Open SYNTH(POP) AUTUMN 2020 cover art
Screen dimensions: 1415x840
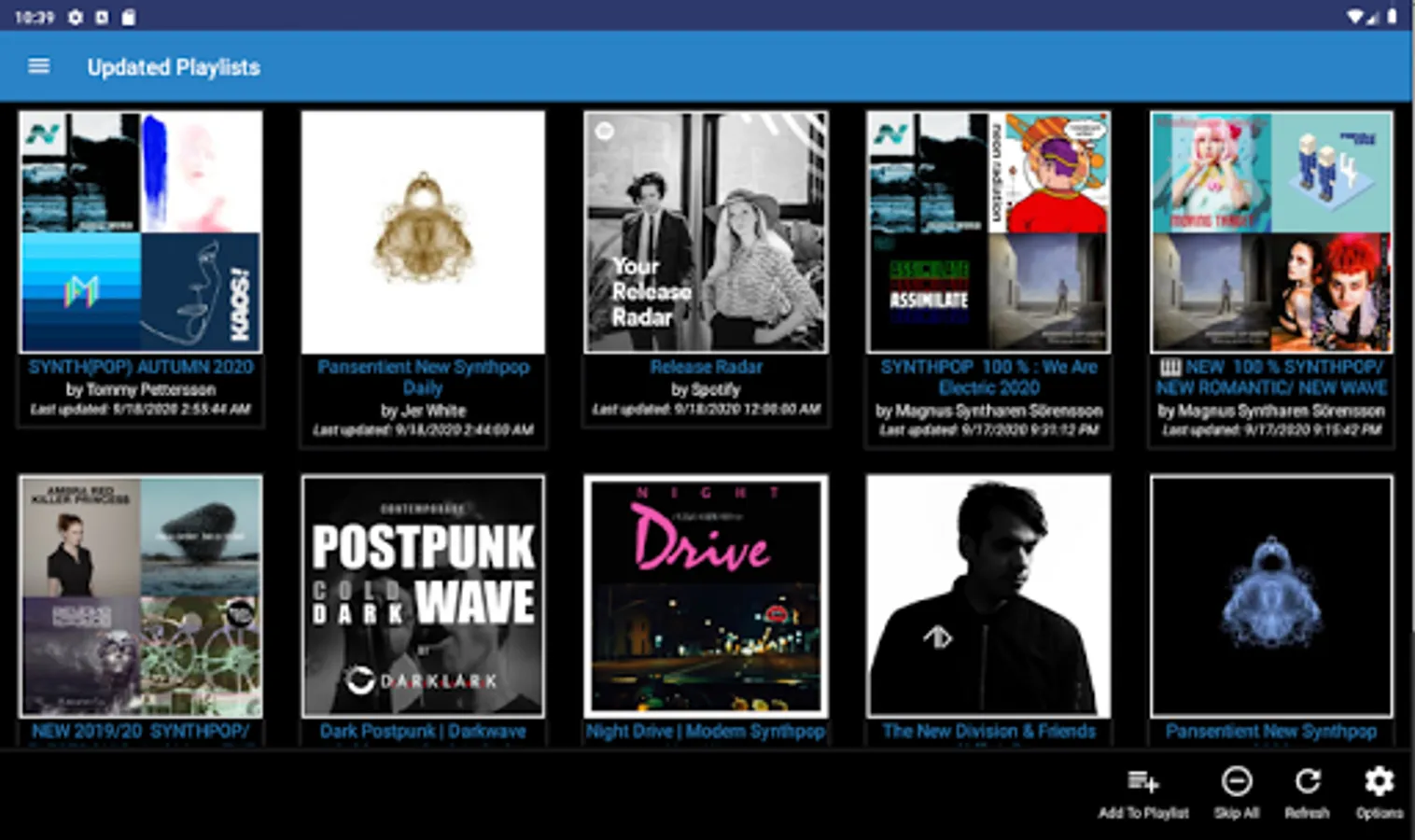(x=140, y=232)
